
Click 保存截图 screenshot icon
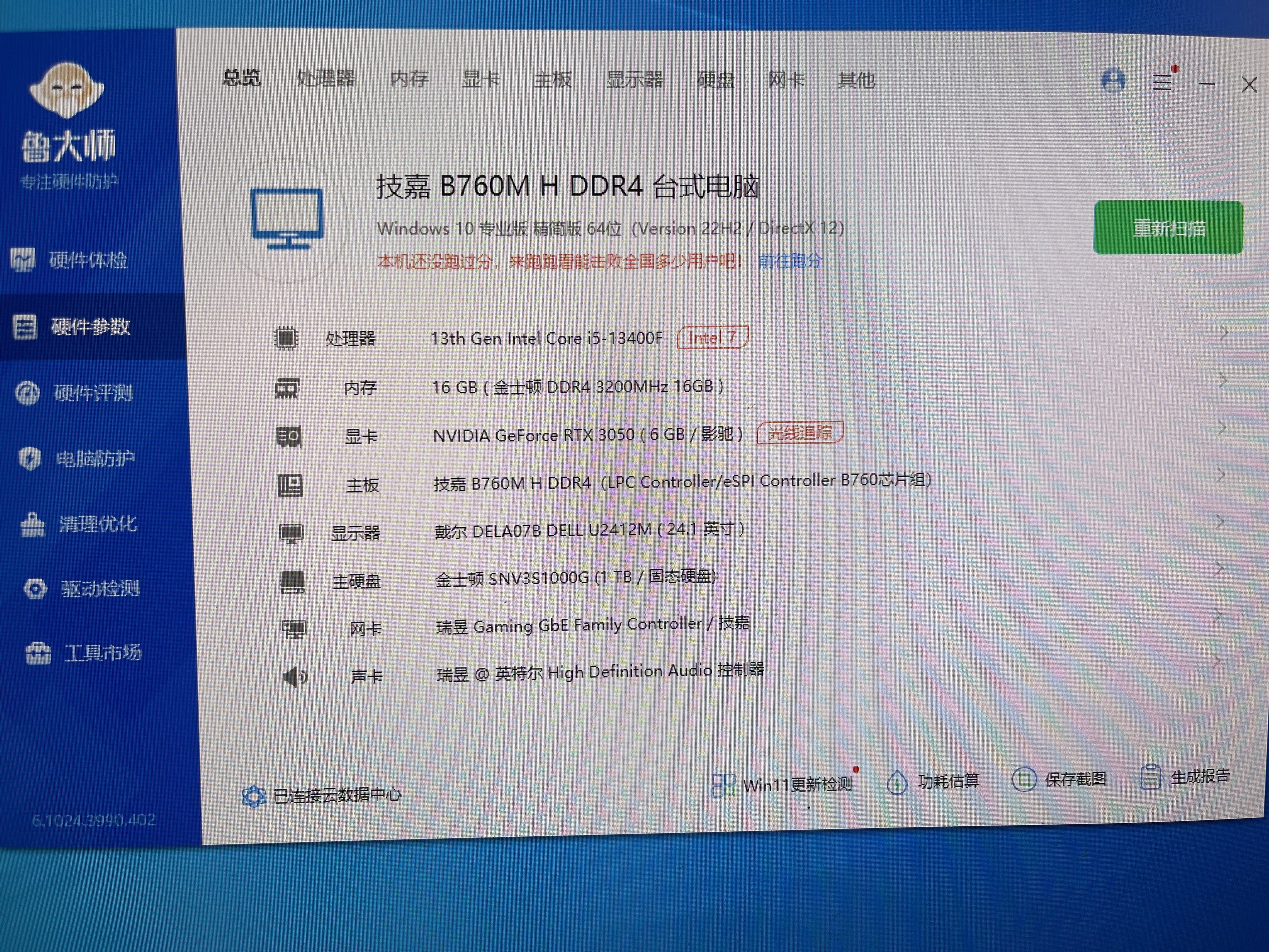point(1023,779)
